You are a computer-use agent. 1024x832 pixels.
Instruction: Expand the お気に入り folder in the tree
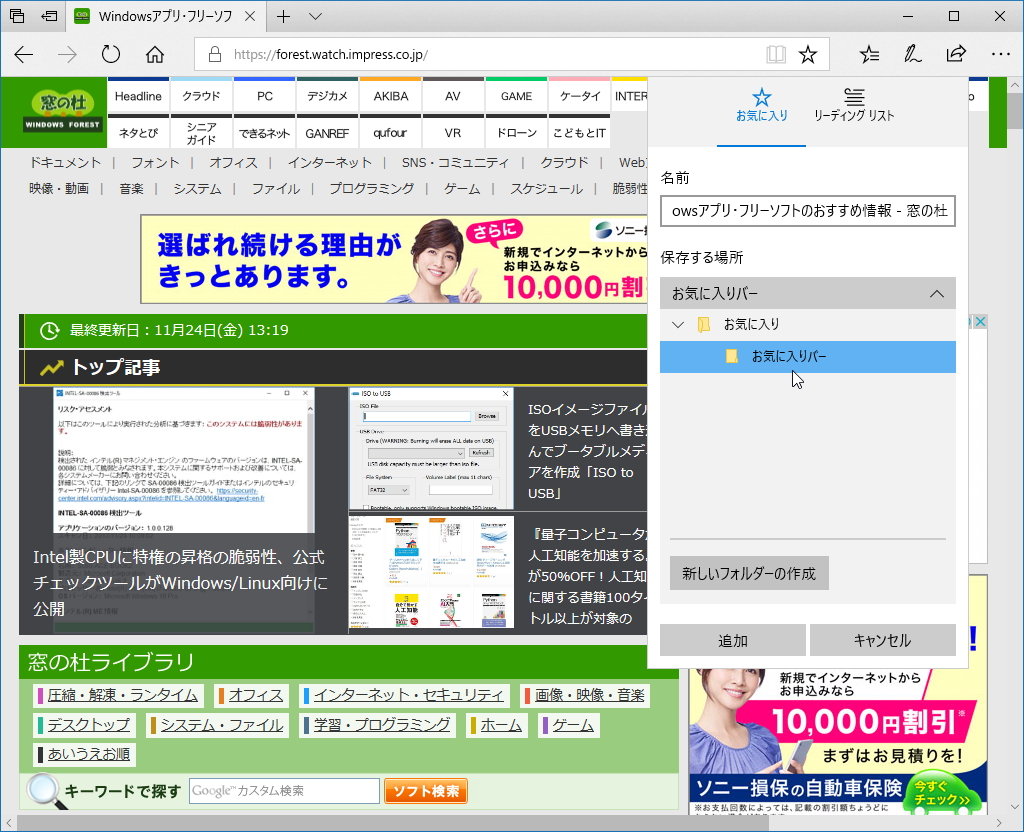[x=676, y=325]
